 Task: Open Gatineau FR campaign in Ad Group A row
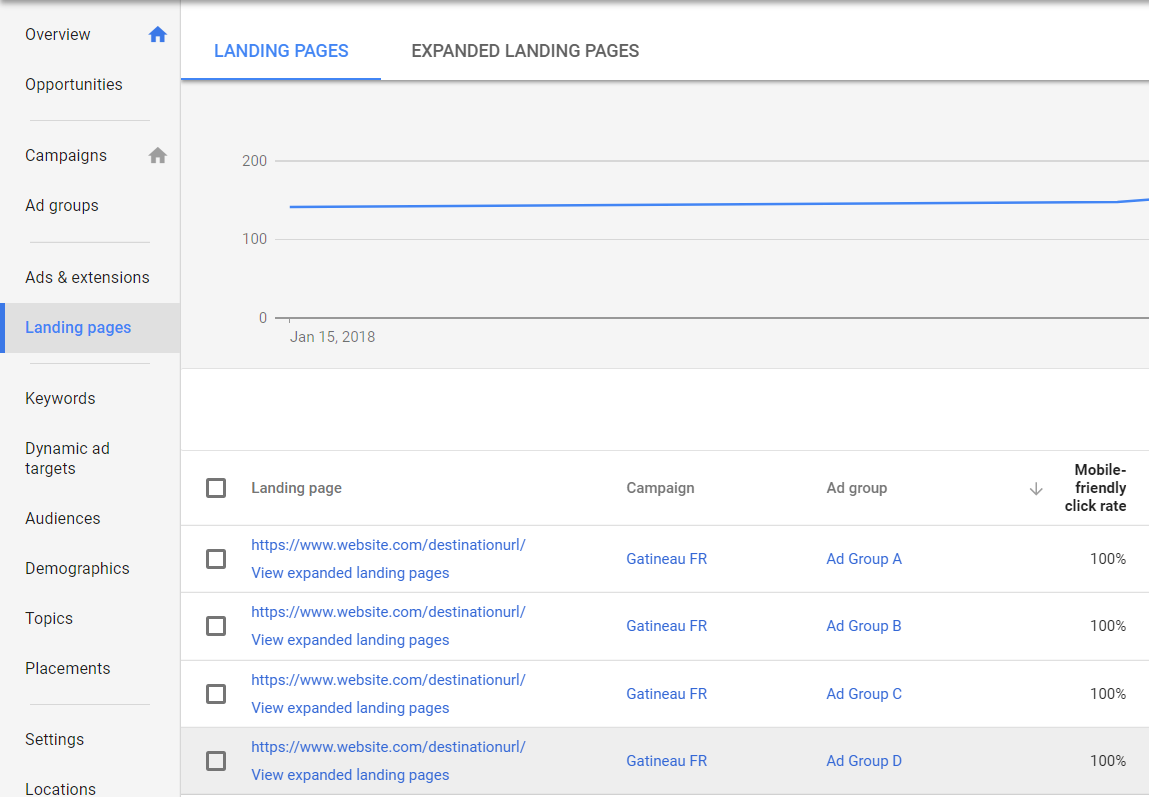pyautogui.click(x=667, y=559)
